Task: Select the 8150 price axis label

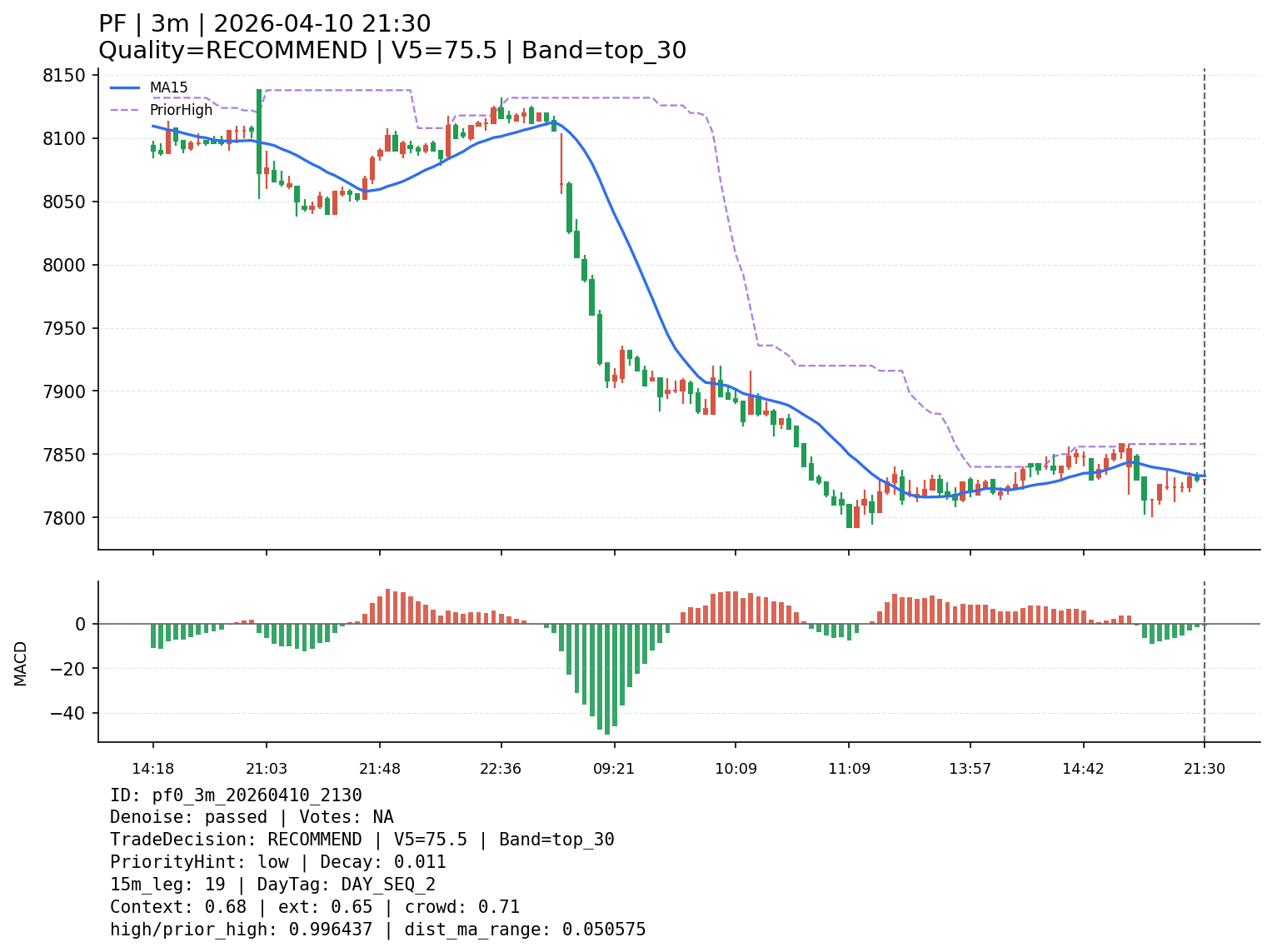Action: coord(64,76)
